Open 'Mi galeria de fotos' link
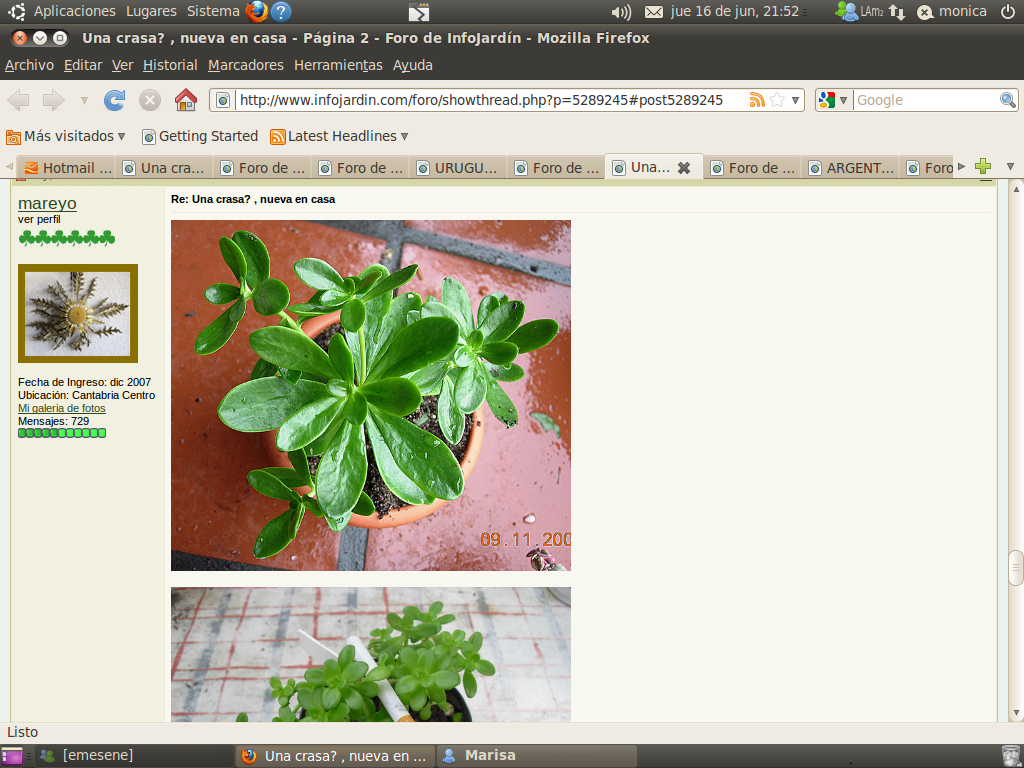Viewport: 1024px width, 768px height. click(61, 408)
